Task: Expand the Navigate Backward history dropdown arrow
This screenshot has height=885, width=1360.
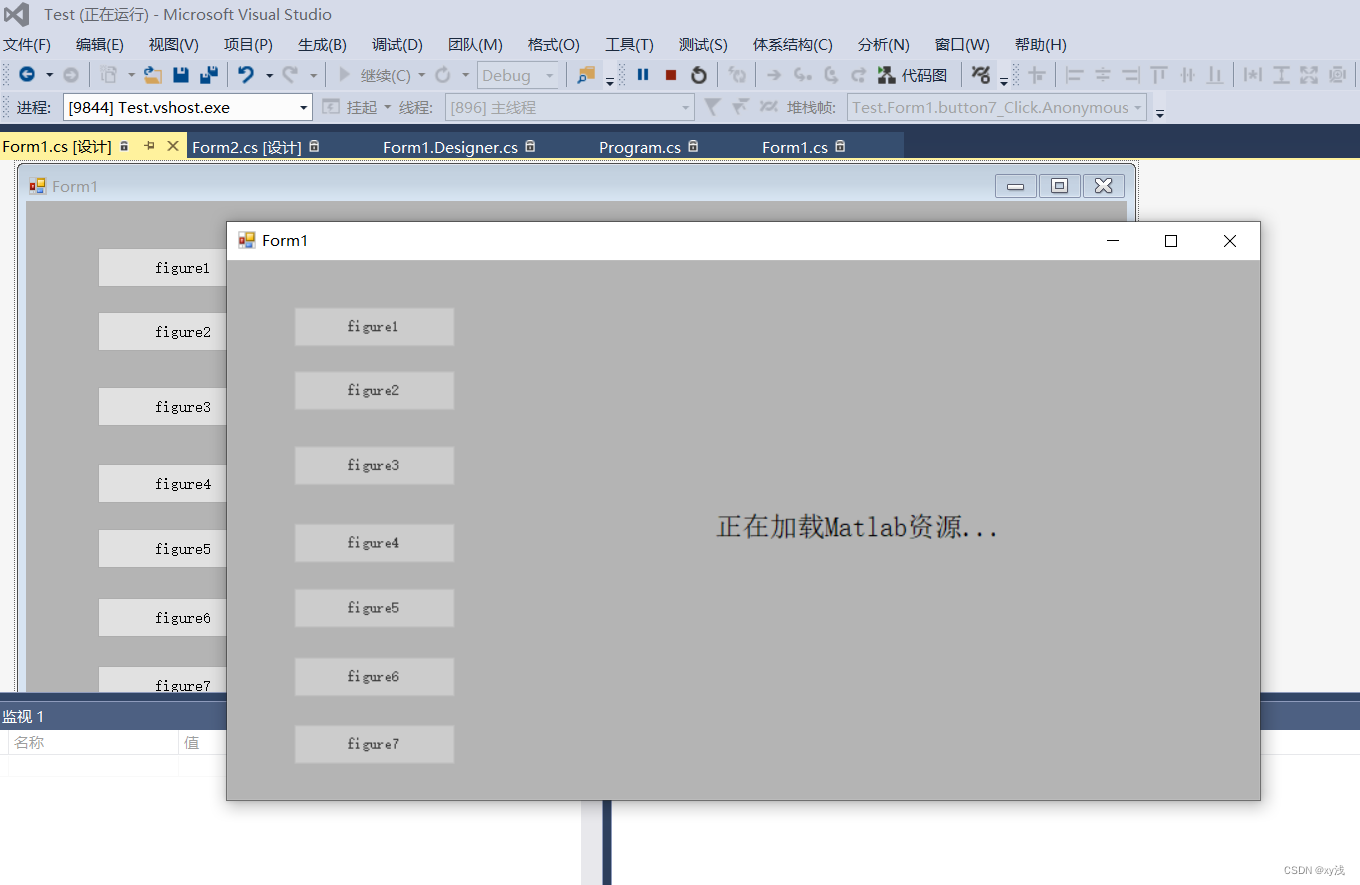Action: (48, 75)
